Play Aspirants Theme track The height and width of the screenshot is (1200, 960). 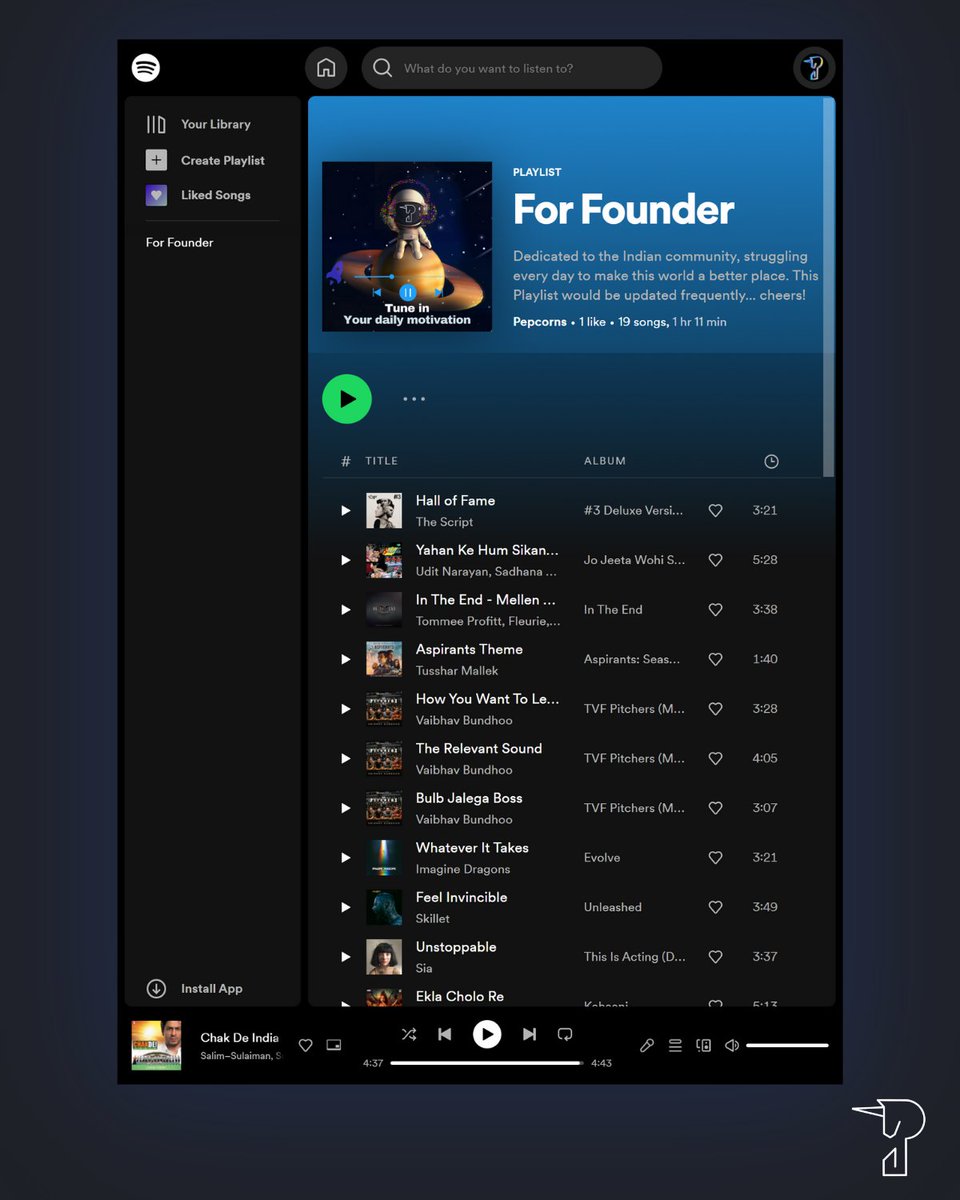click(x=346, y=659)
